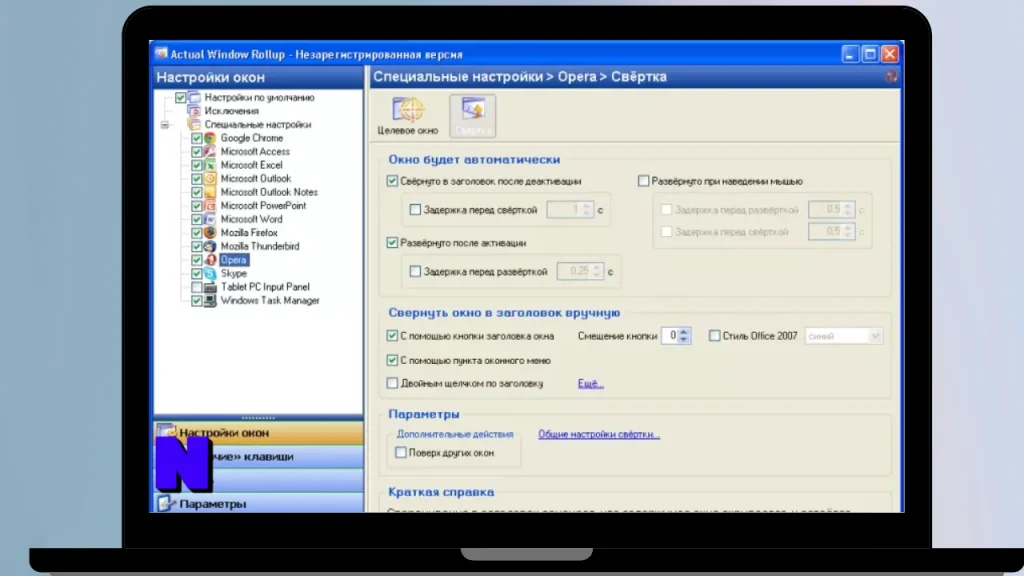Open the Горячие клавиши panel tab
This screenshot has height=576, width=1024.
pos(259,456)
